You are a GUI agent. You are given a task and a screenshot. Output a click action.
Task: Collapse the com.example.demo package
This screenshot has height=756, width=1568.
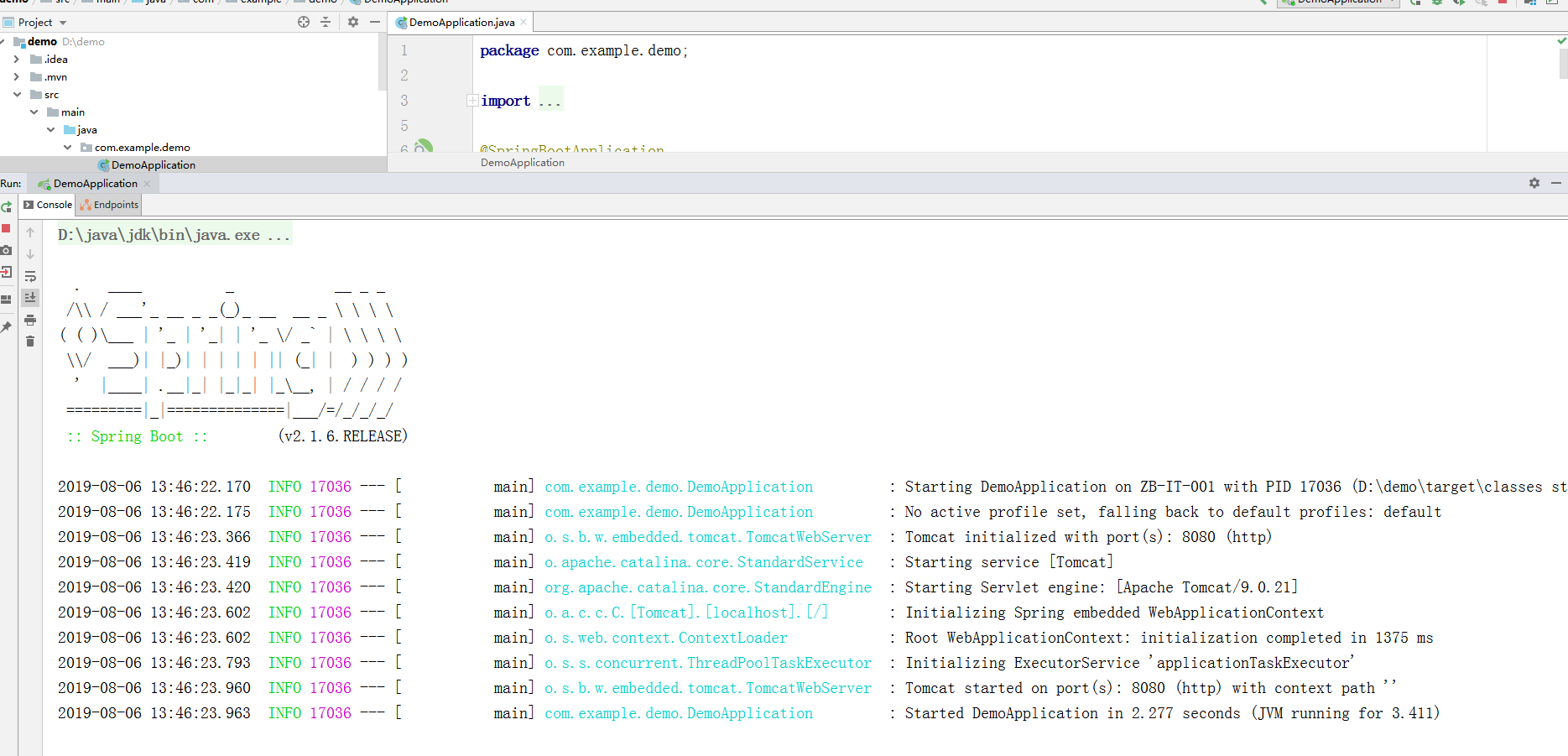(x=67, y=147)
